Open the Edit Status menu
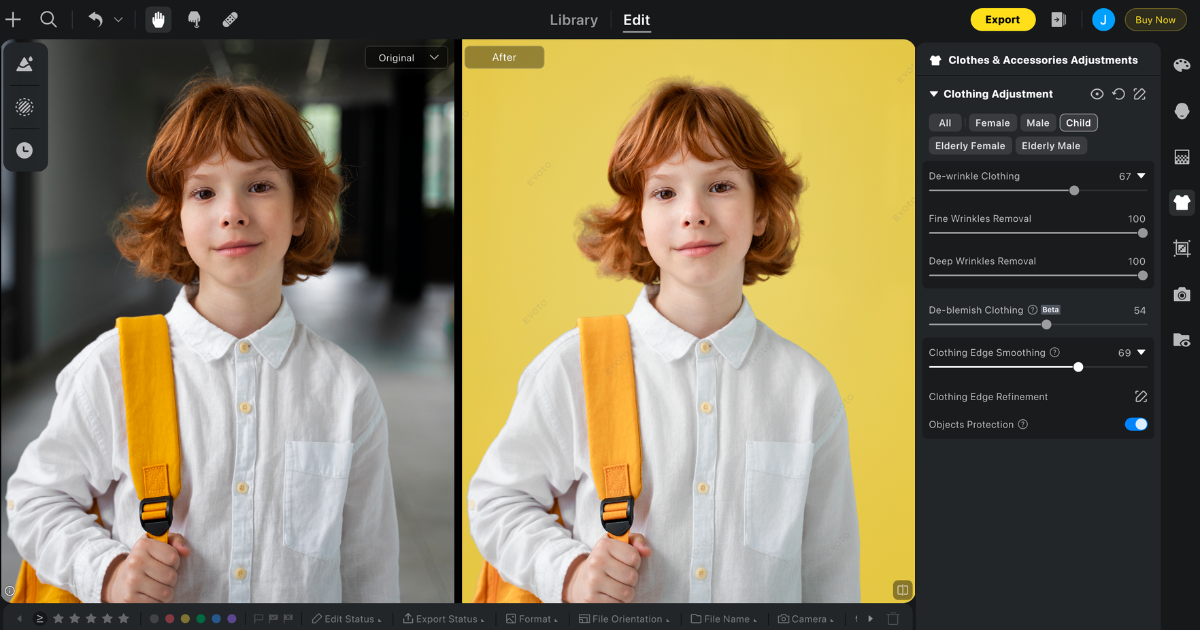This screenshot has width=1200, height=630. (x=347, y=618)
